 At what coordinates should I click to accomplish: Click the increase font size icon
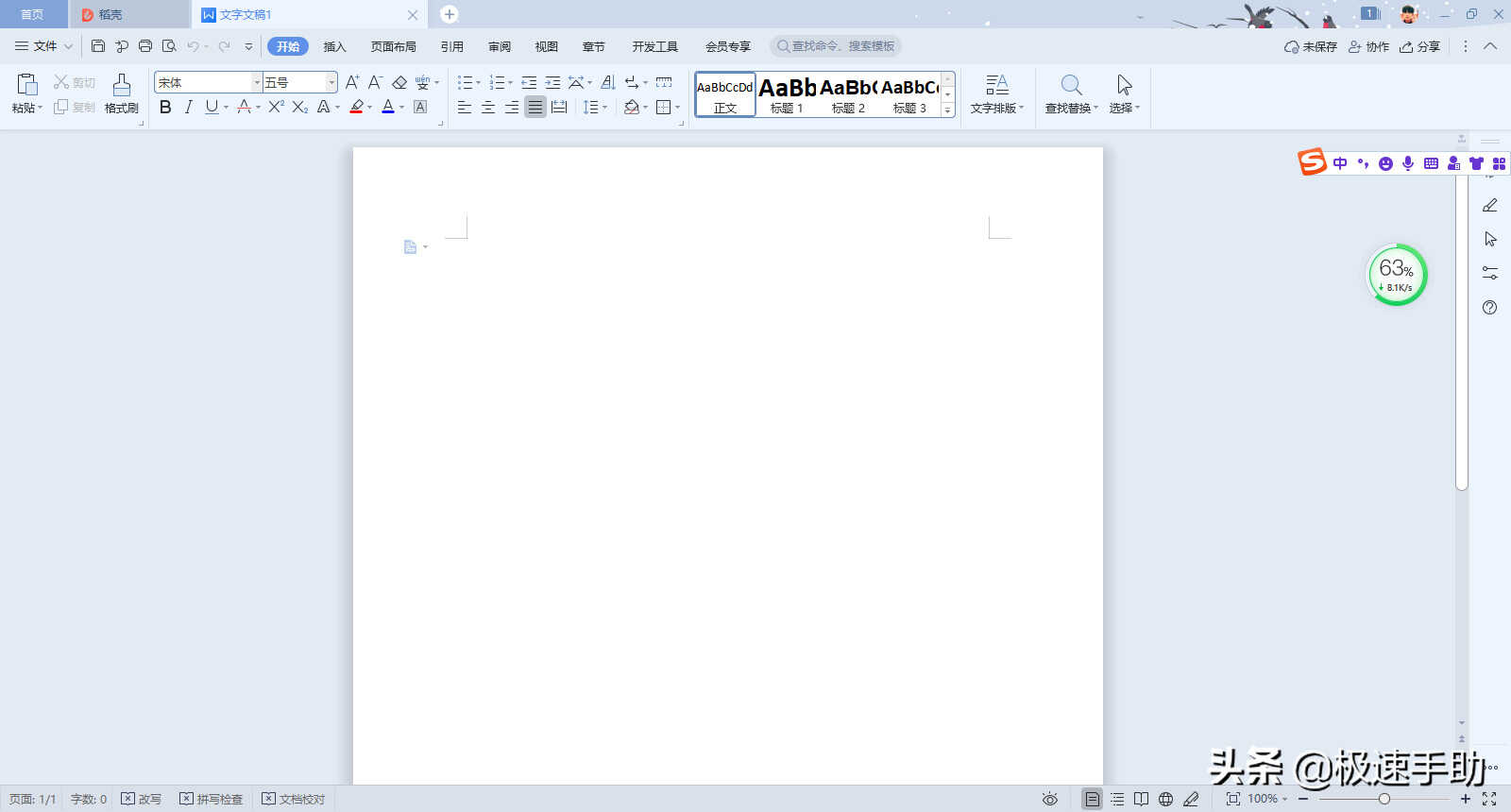pos(351,83)
